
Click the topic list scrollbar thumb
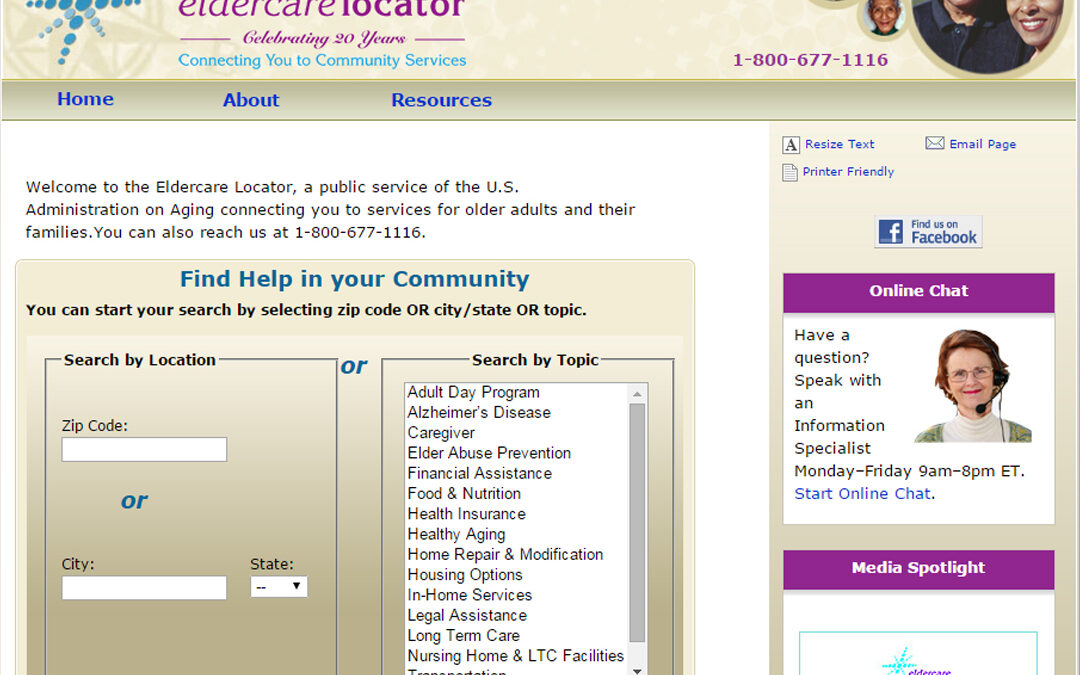(x=637, y=523)
